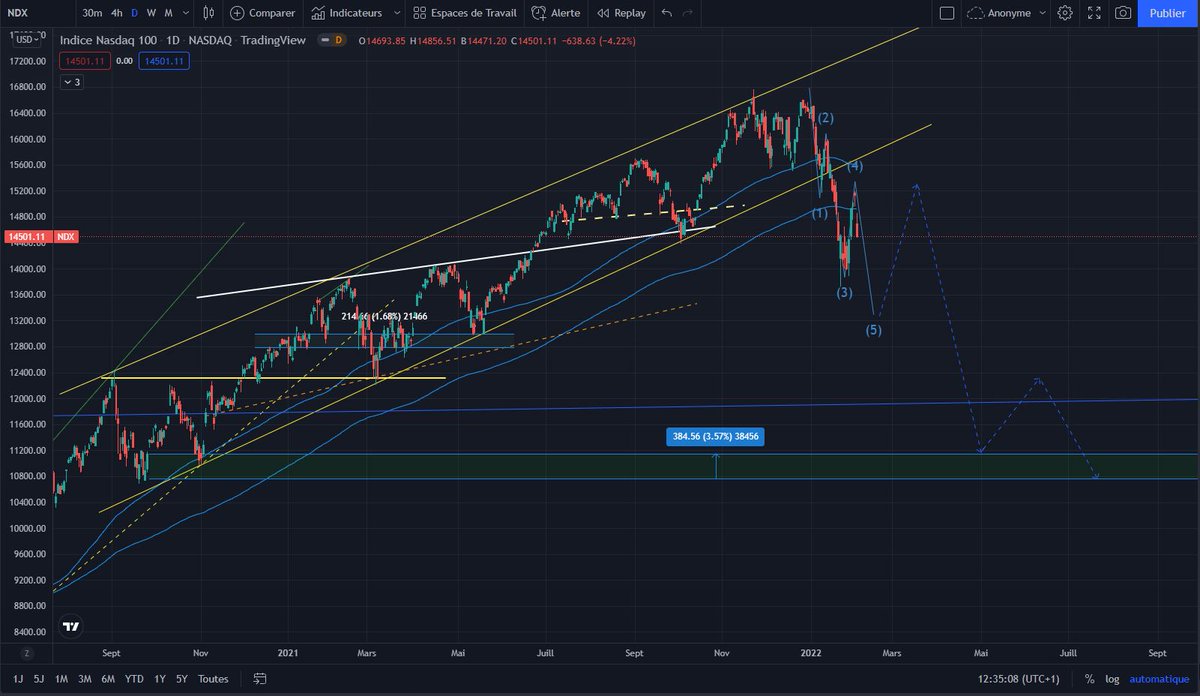
Task: Set range to 1Y
Action: click(160, 679)
